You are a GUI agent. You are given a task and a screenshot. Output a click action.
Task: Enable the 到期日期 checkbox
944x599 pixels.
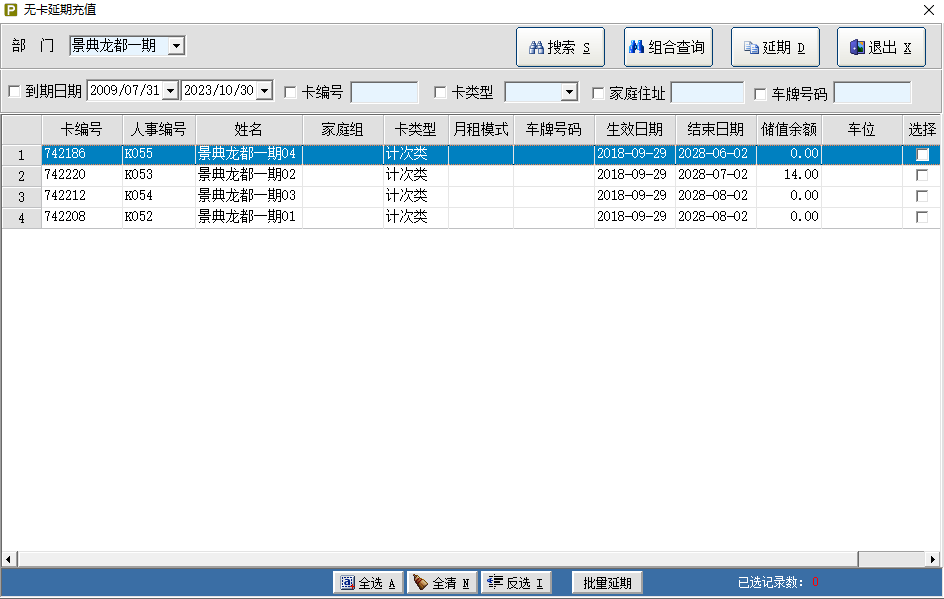(14, 93)
